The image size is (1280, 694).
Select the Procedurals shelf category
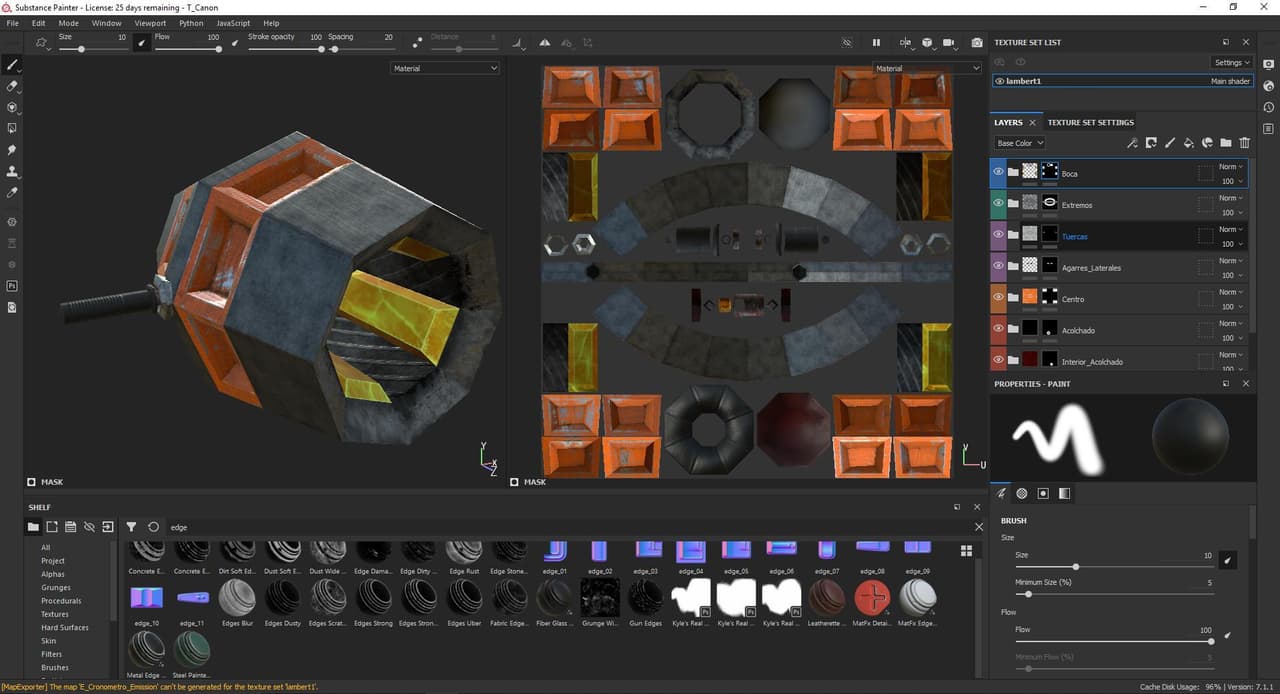61,601
